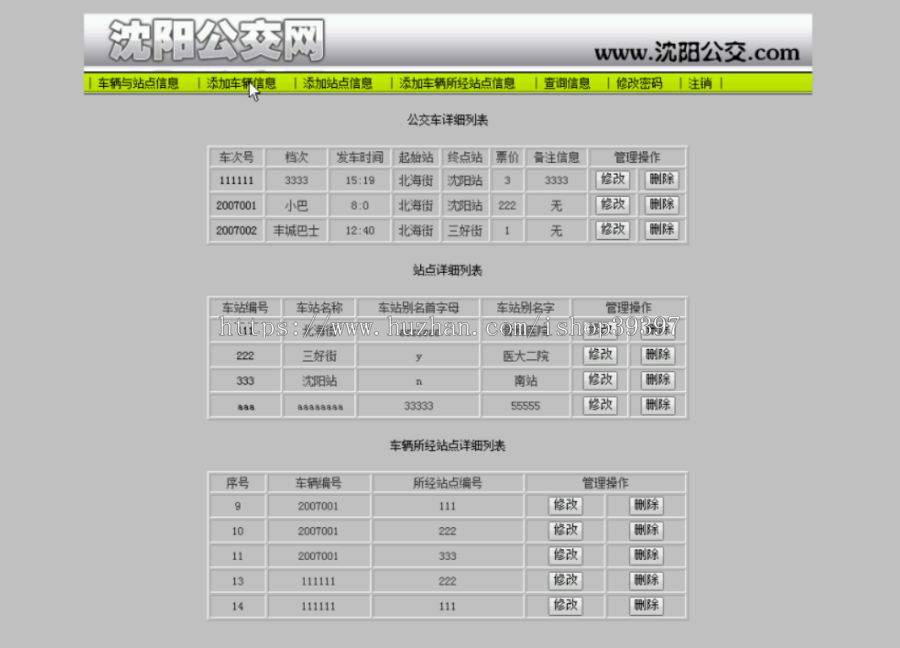
Task: Click the 备注信息 column header
Action: [x=556, y=157]
